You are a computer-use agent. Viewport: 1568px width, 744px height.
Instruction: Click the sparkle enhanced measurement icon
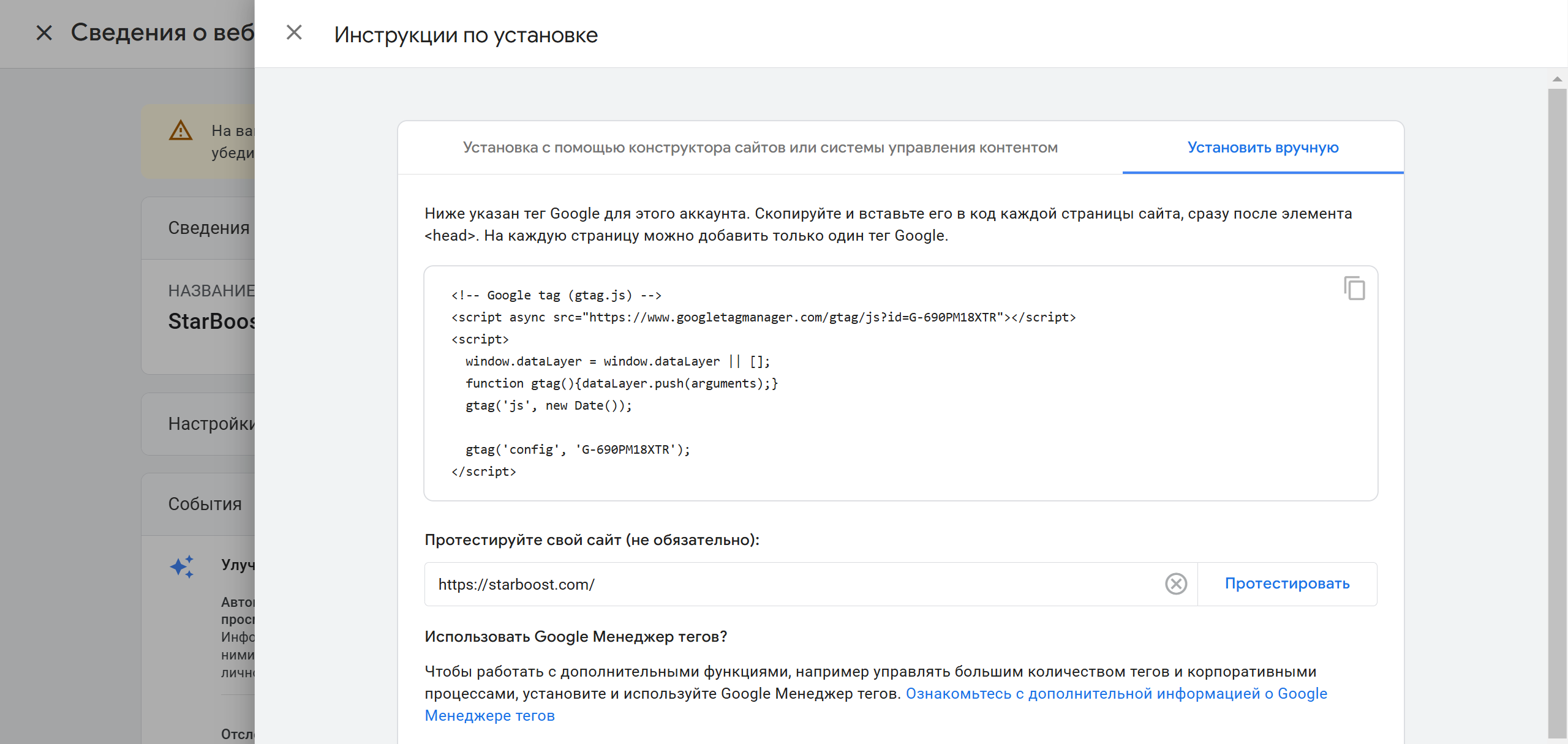(183, 566)
